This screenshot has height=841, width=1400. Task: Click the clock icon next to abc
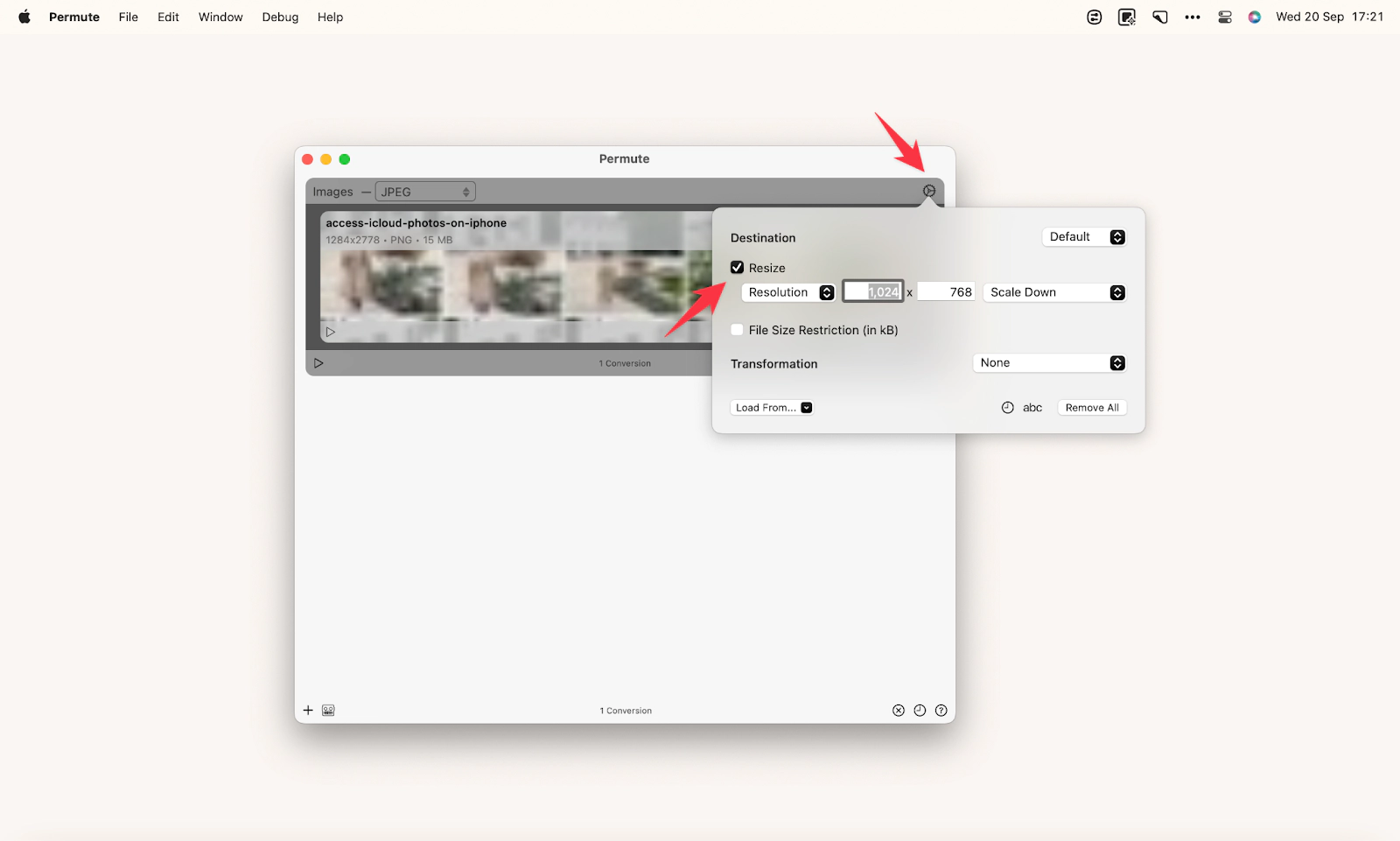1008,408
